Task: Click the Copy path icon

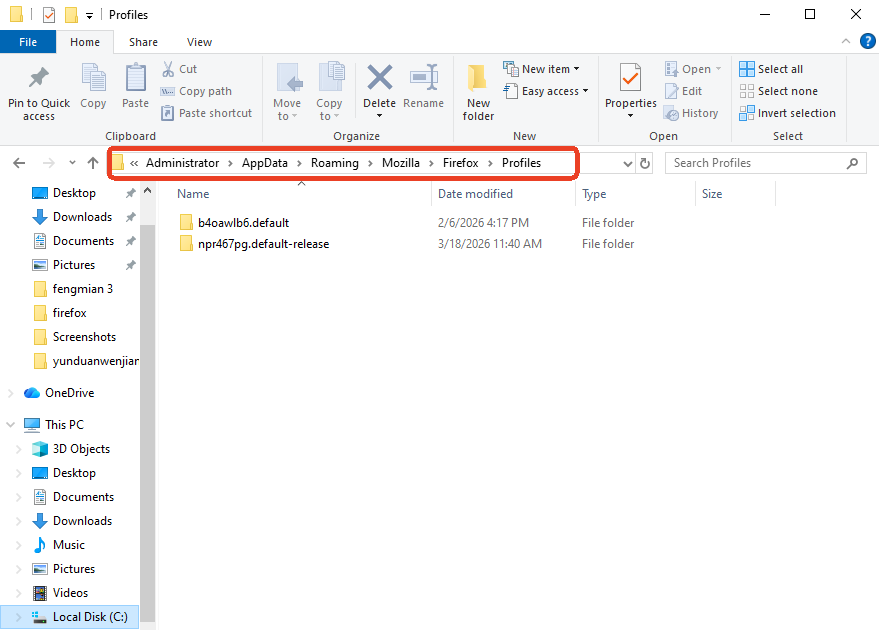Action: click(x=196, y=90)
